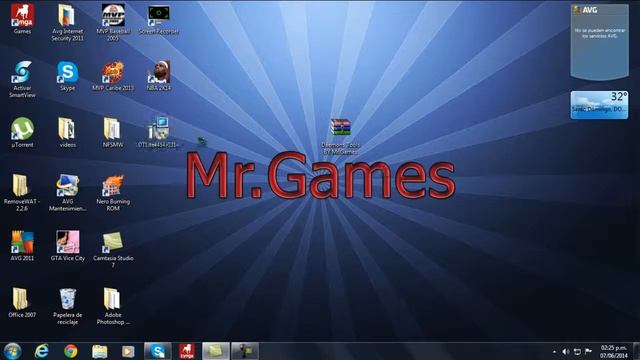
Task: Launch Internet Explorer from the taskbar
Action: pos(41,351)
